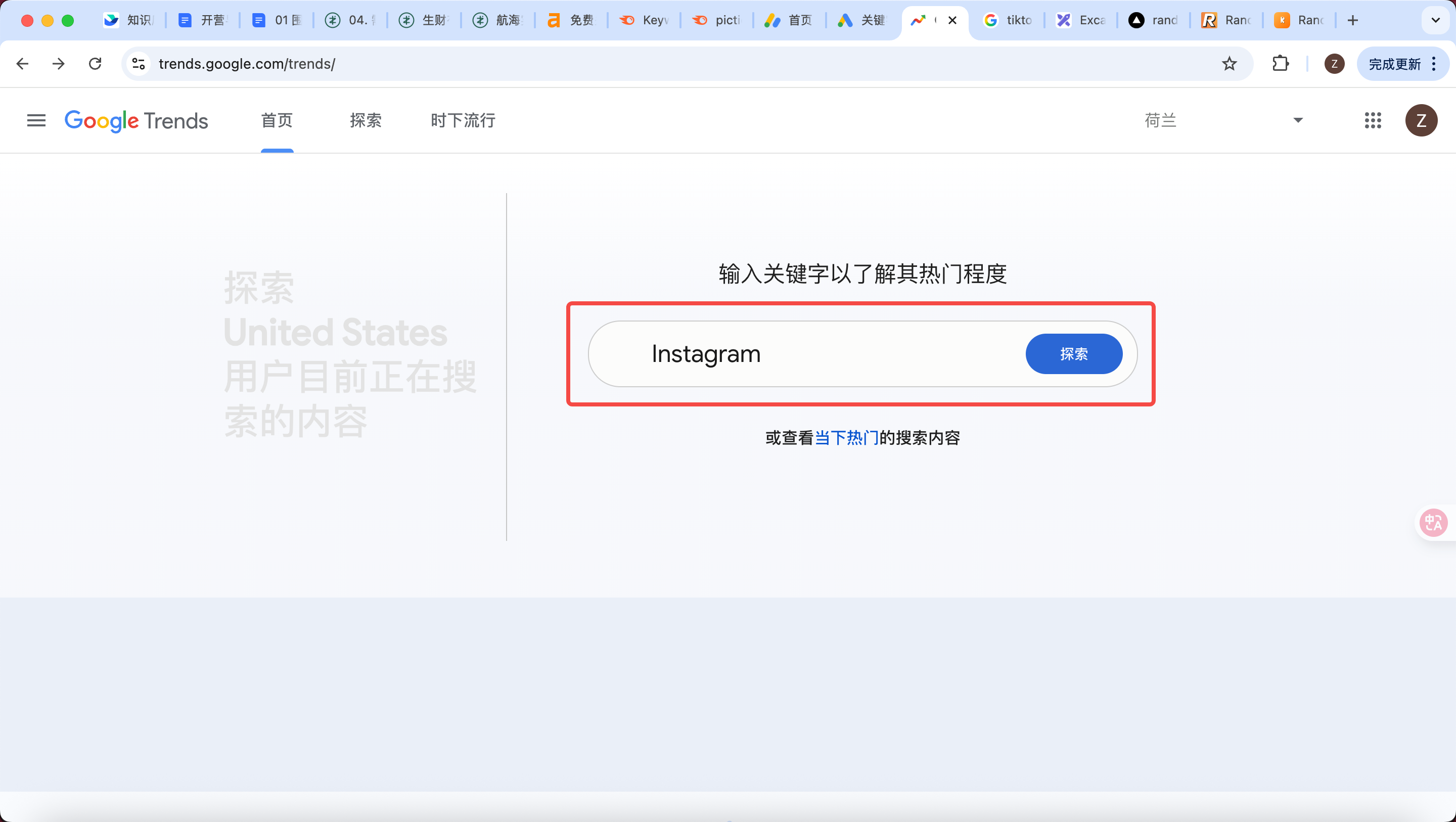Switch to the 探索 navigation tab
The width and height of the screenshot is (1456, 822).
click(x=366, y=120)
